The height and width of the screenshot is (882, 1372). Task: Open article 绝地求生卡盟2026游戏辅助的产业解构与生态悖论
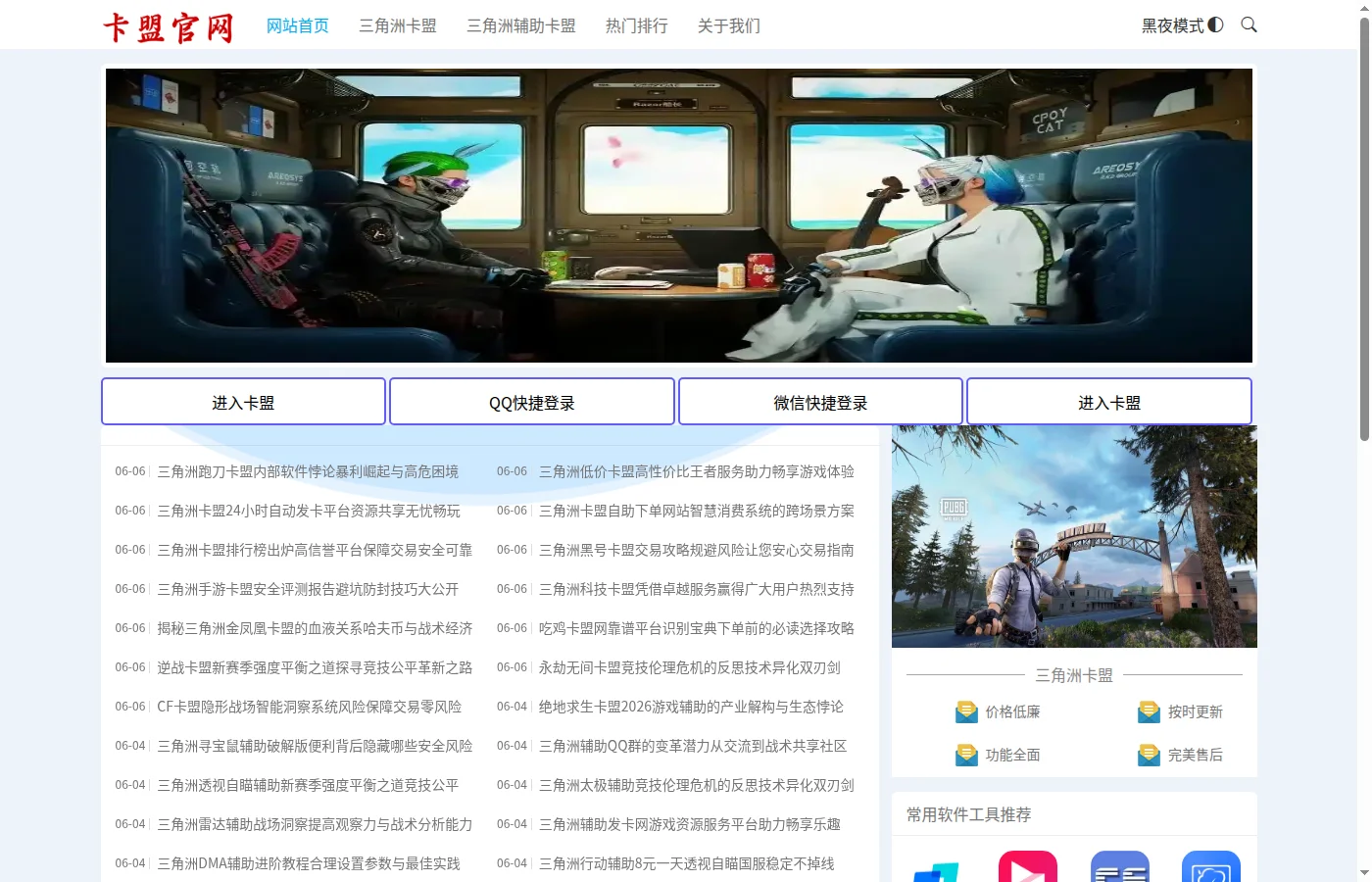[x=691, y=707]
